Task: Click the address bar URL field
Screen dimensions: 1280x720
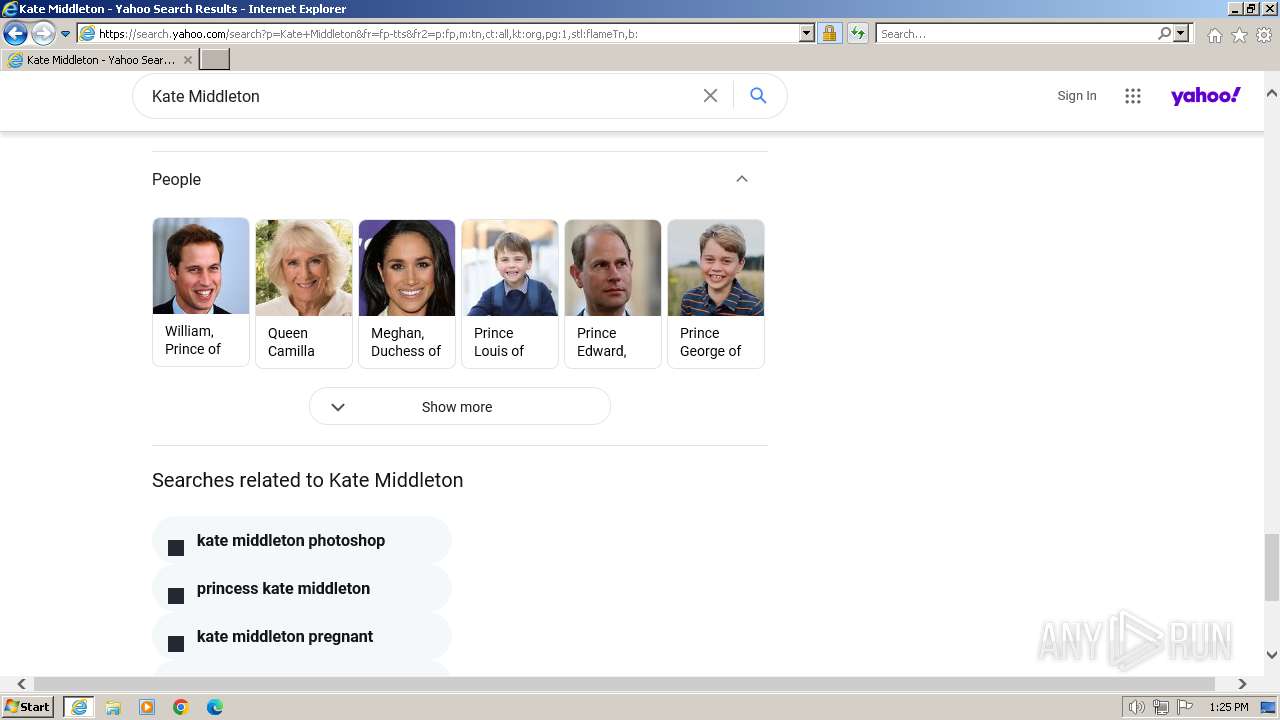Action: (438, 34)
